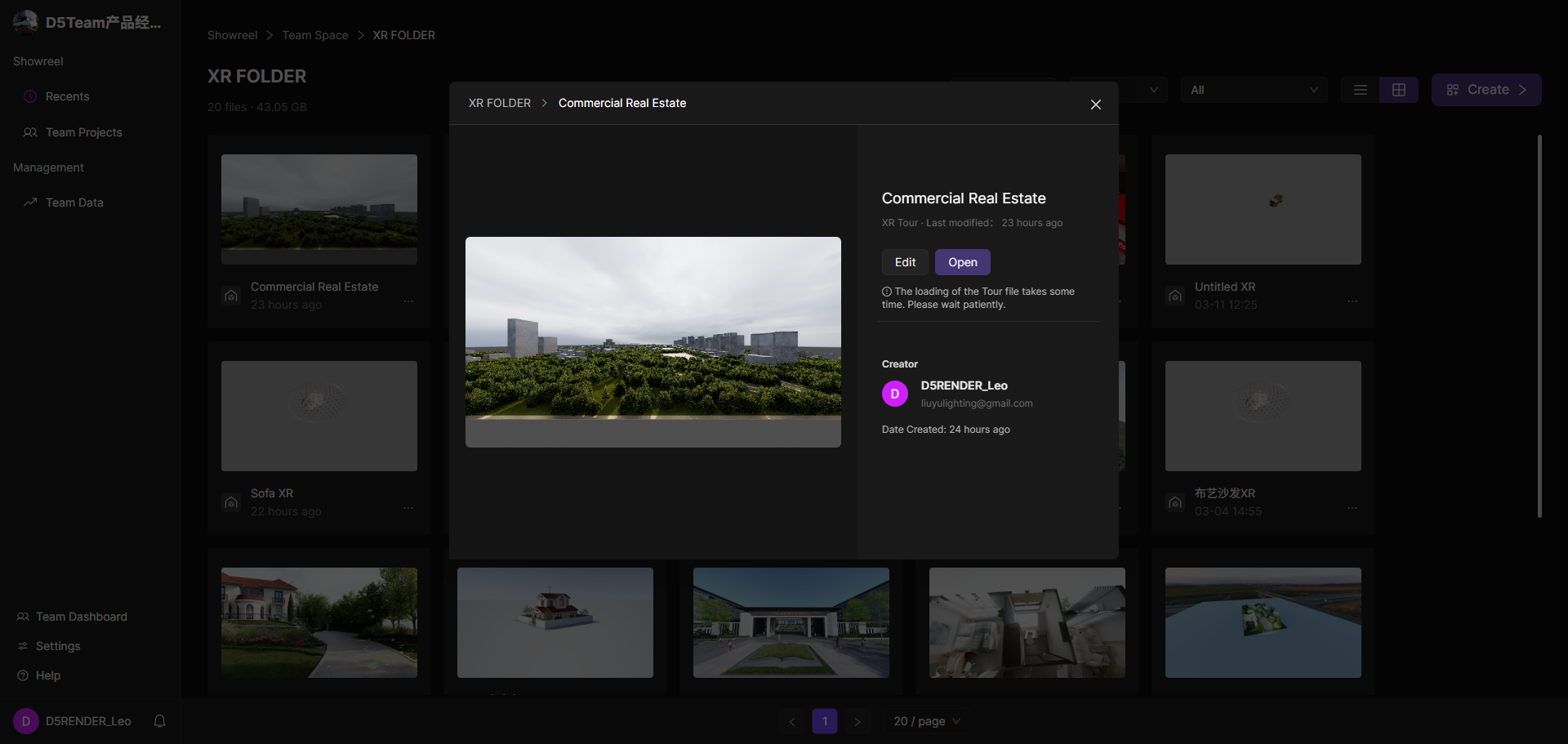Open more options for Commercial Real Estate card

click(408, 301)
